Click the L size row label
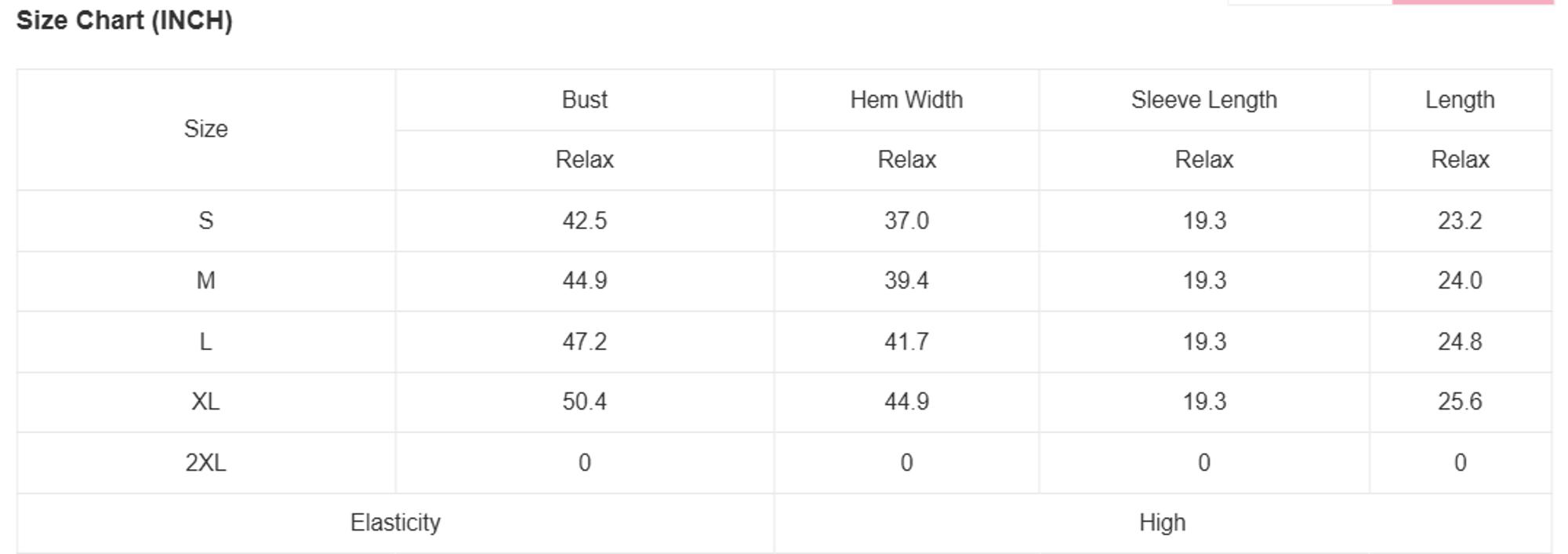Screen dimensions: 1568x554 click(x=206, y=341)
